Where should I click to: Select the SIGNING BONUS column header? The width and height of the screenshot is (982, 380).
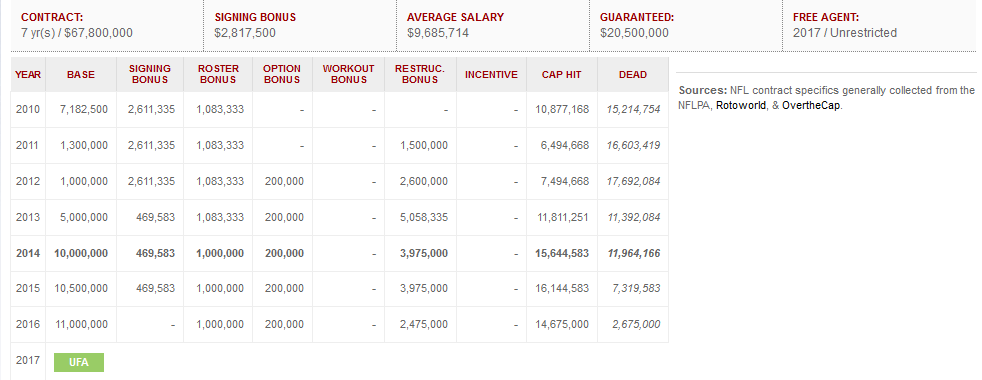tap(150, 74)
